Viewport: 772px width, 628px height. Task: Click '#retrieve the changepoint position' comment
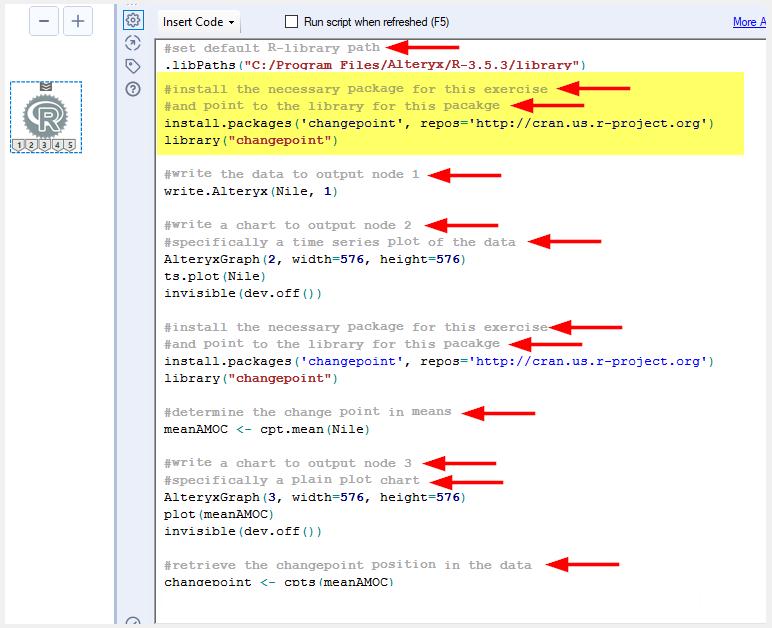348,565
